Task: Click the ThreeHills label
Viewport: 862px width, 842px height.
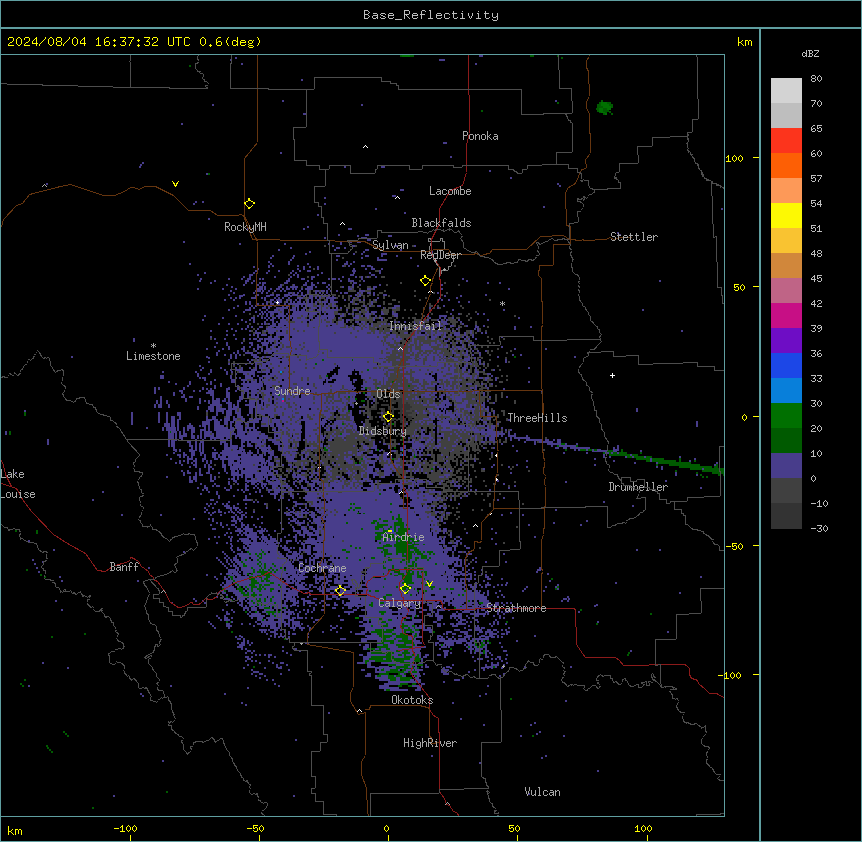Action: pos(537,418)
